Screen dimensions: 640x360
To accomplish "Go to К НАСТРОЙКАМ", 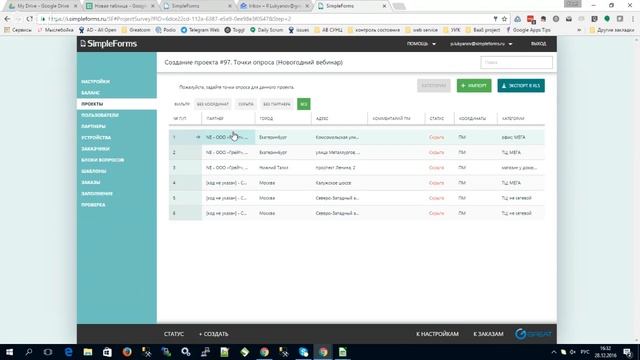I will (437, 334).
